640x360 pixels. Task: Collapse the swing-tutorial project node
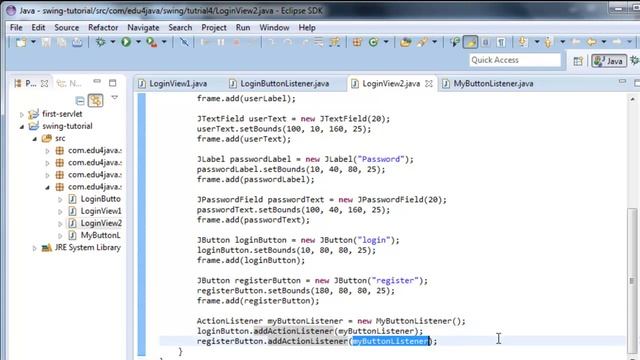point(22,127)
